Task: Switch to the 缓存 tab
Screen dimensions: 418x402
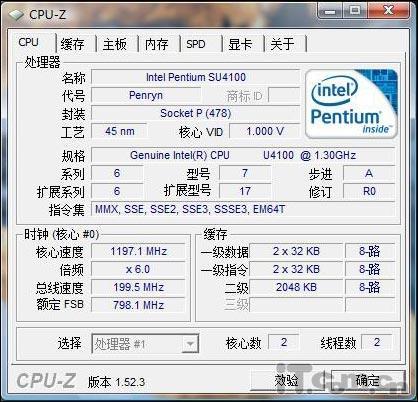Action: tap(73, 44)
